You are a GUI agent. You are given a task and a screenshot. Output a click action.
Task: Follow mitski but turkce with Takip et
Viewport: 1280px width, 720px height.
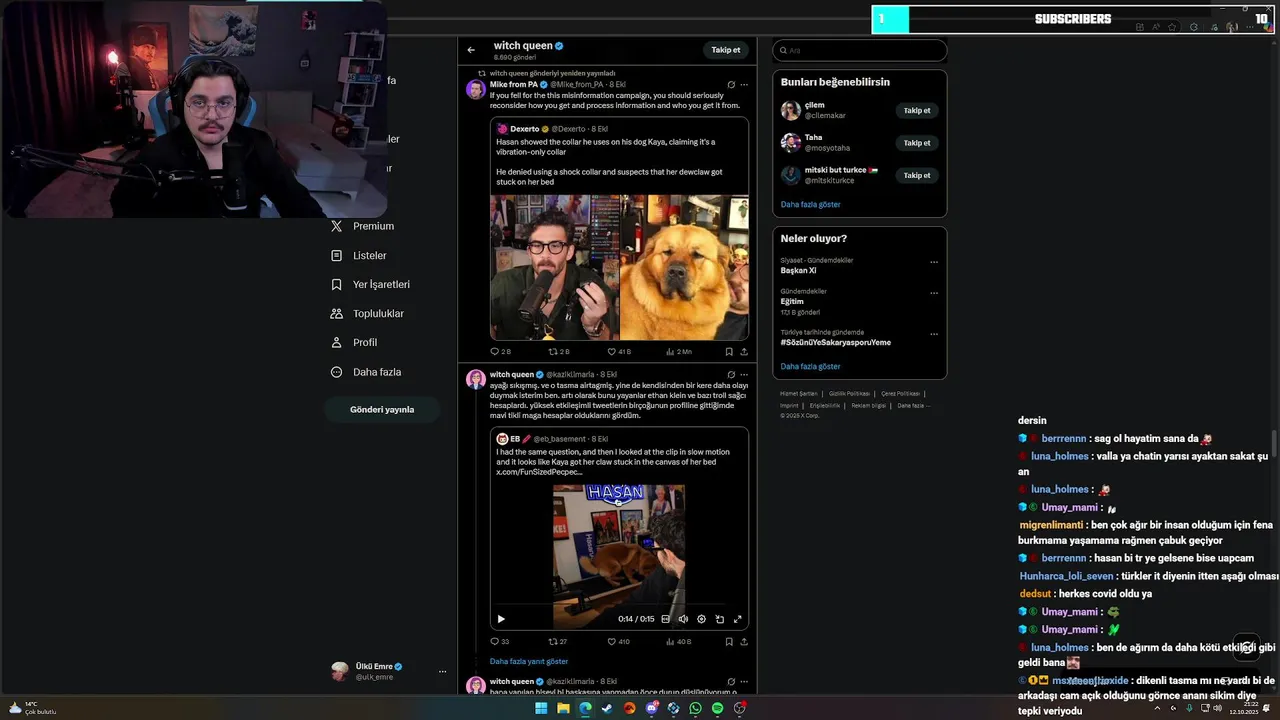[x=917, y=175]
